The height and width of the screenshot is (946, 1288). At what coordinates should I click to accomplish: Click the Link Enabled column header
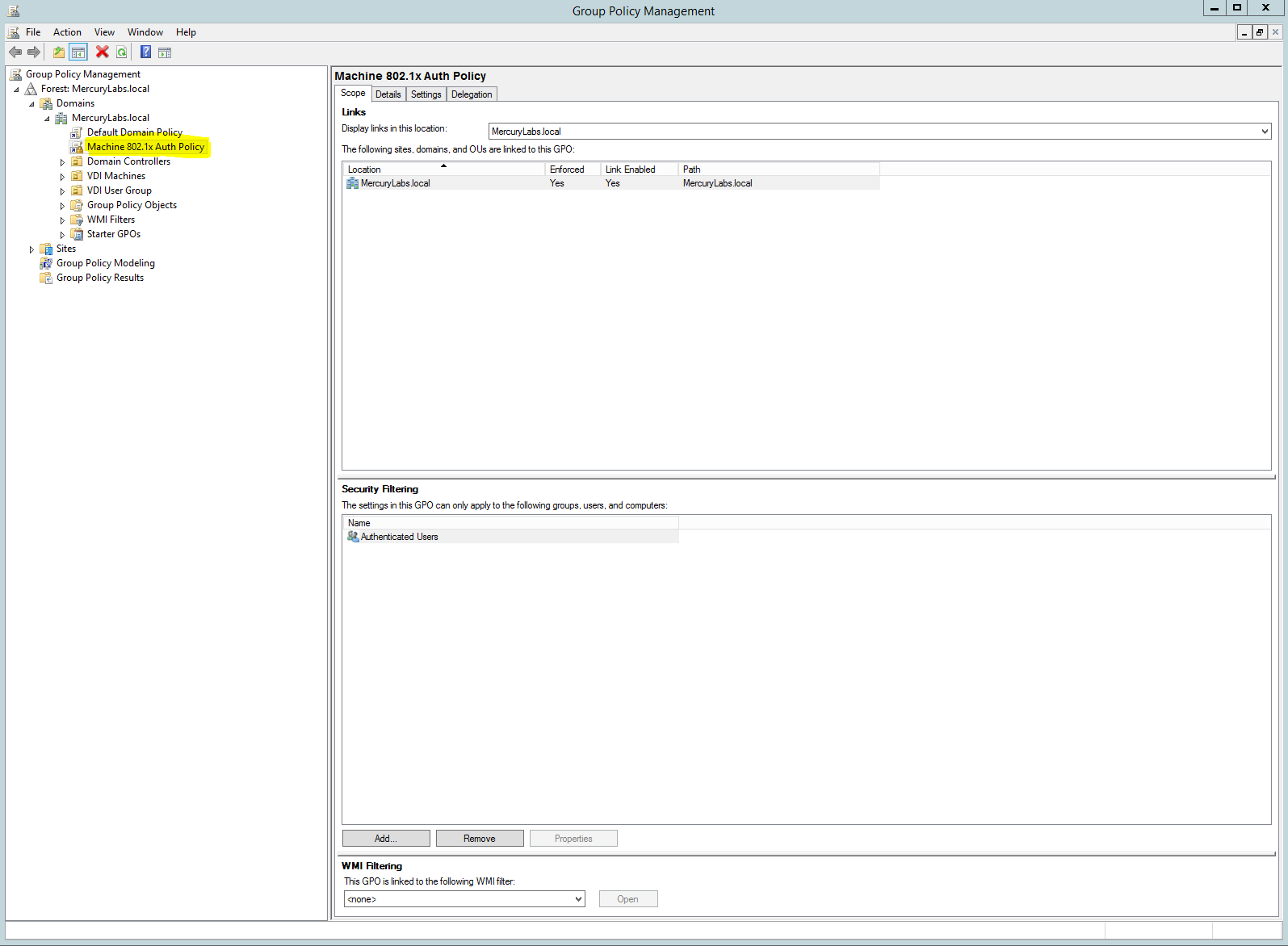[639, 170]
